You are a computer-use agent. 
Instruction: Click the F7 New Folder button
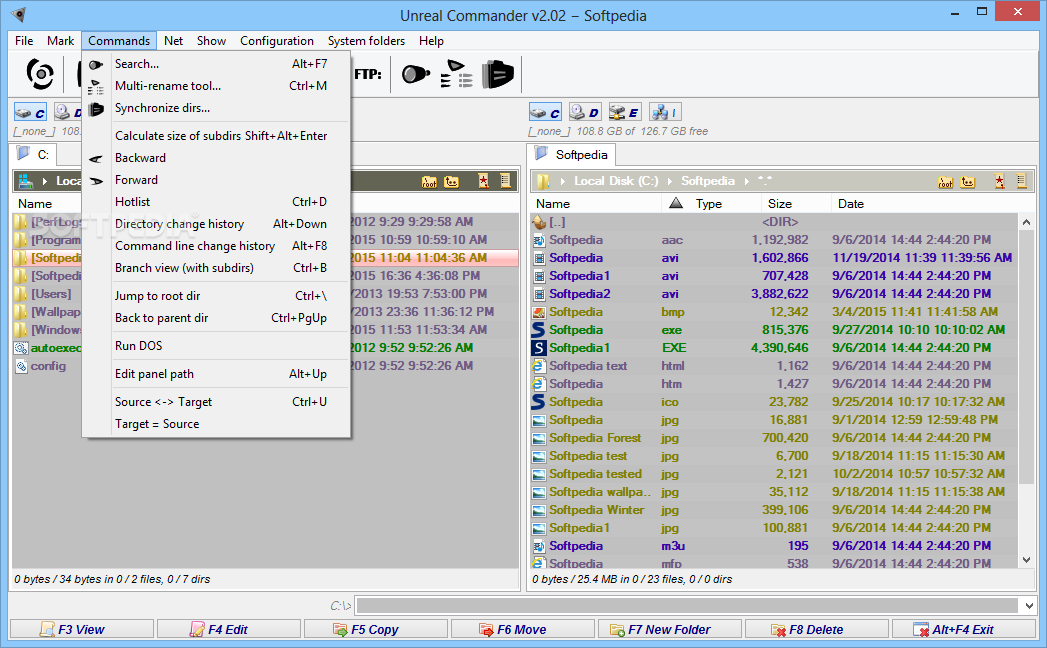tap(670, 629)
